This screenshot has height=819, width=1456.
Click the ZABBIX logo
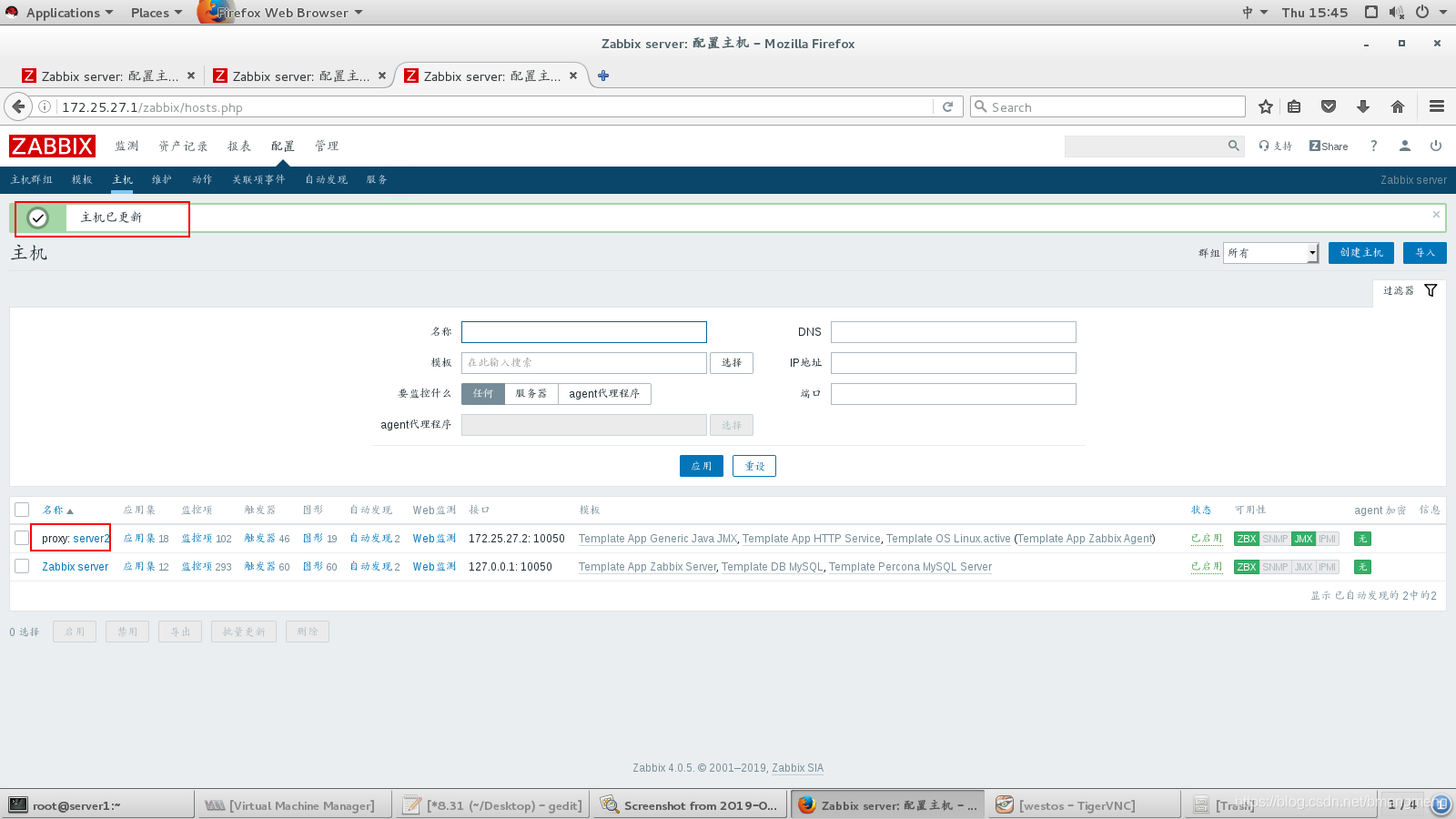[52, 146]
